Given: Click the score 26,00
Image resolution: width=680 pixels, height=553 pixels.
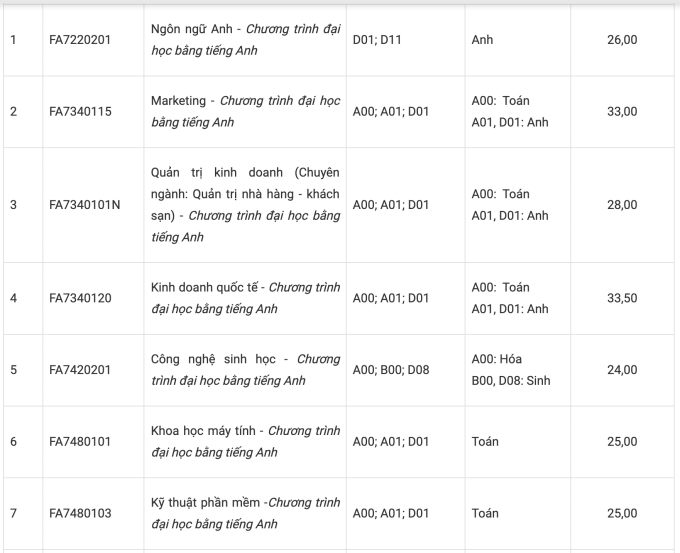Looking at the screenshot, I should click(621, 39).
